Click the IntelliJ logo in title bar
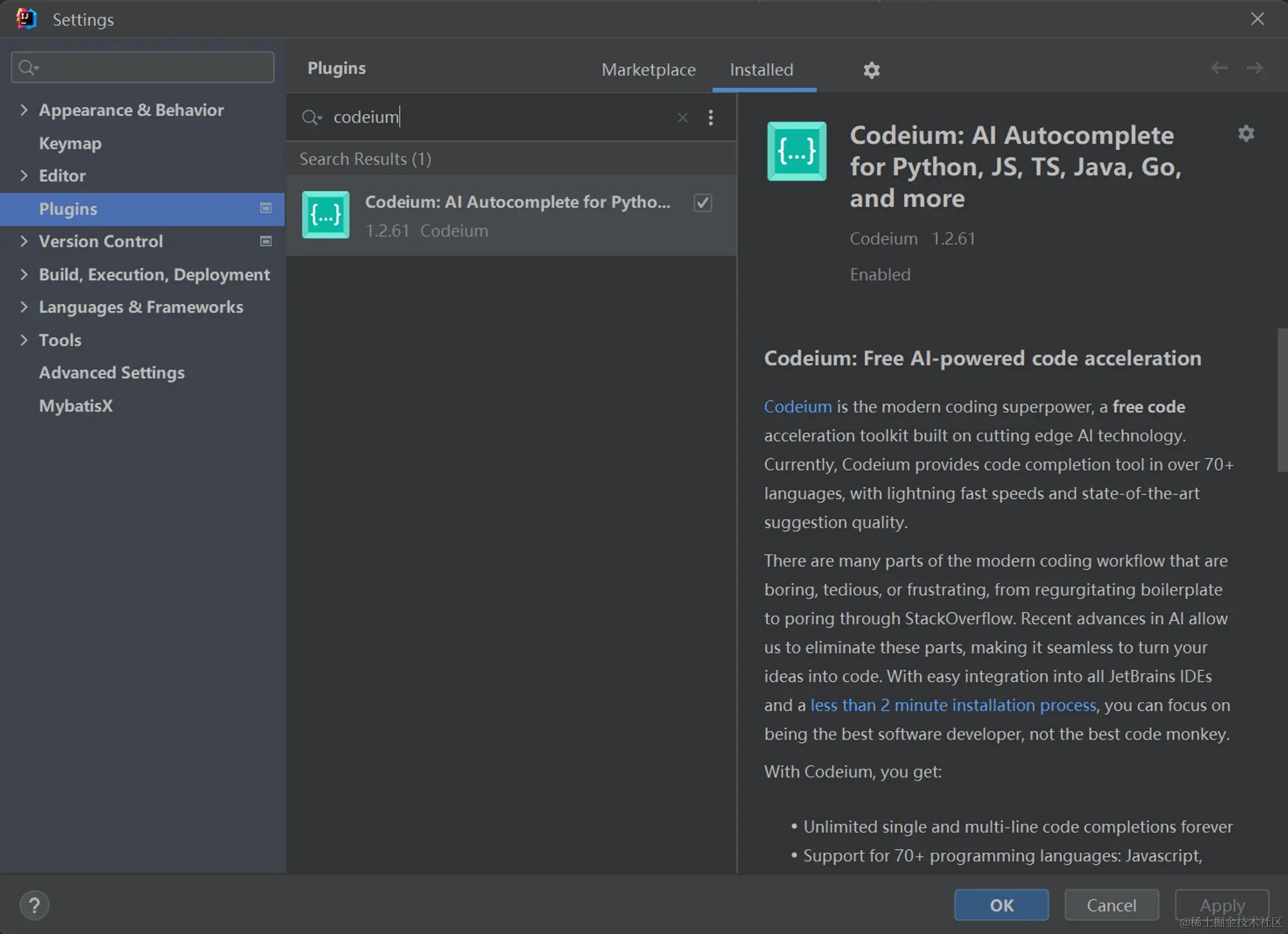Screen dimensions: 1288x934 (26, 19)
